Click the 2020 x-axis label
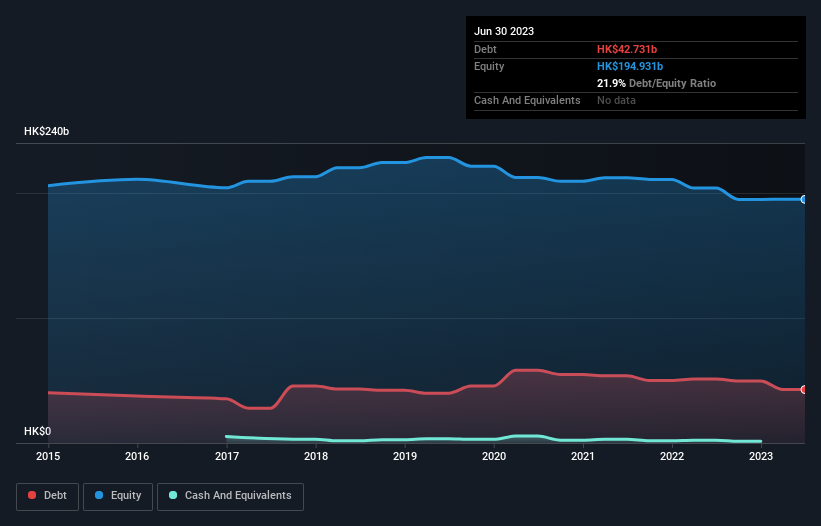Screen dimensions: 821x526 [494, 456]
